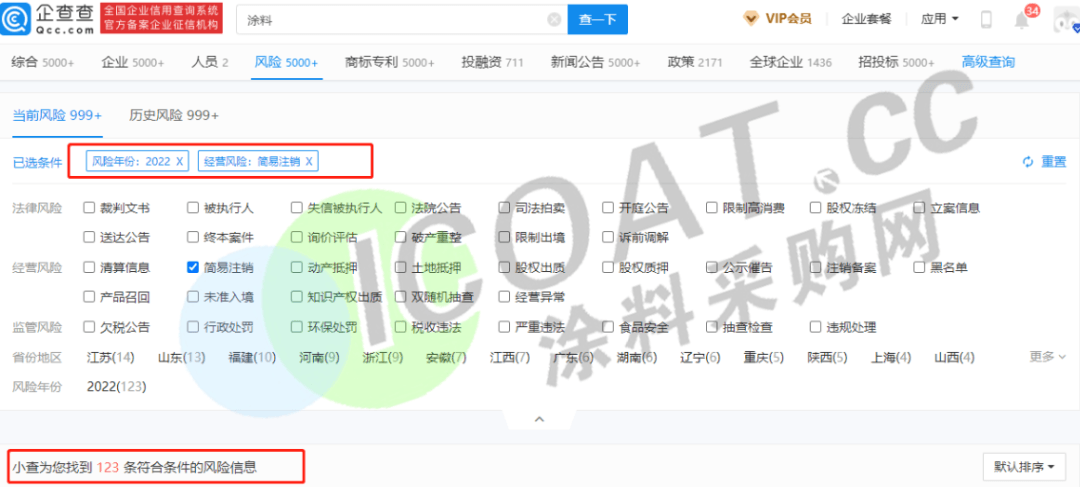Click the 重置 refresh icon
Viewport: 1080px width, 487px height.
coord(1028,162)
